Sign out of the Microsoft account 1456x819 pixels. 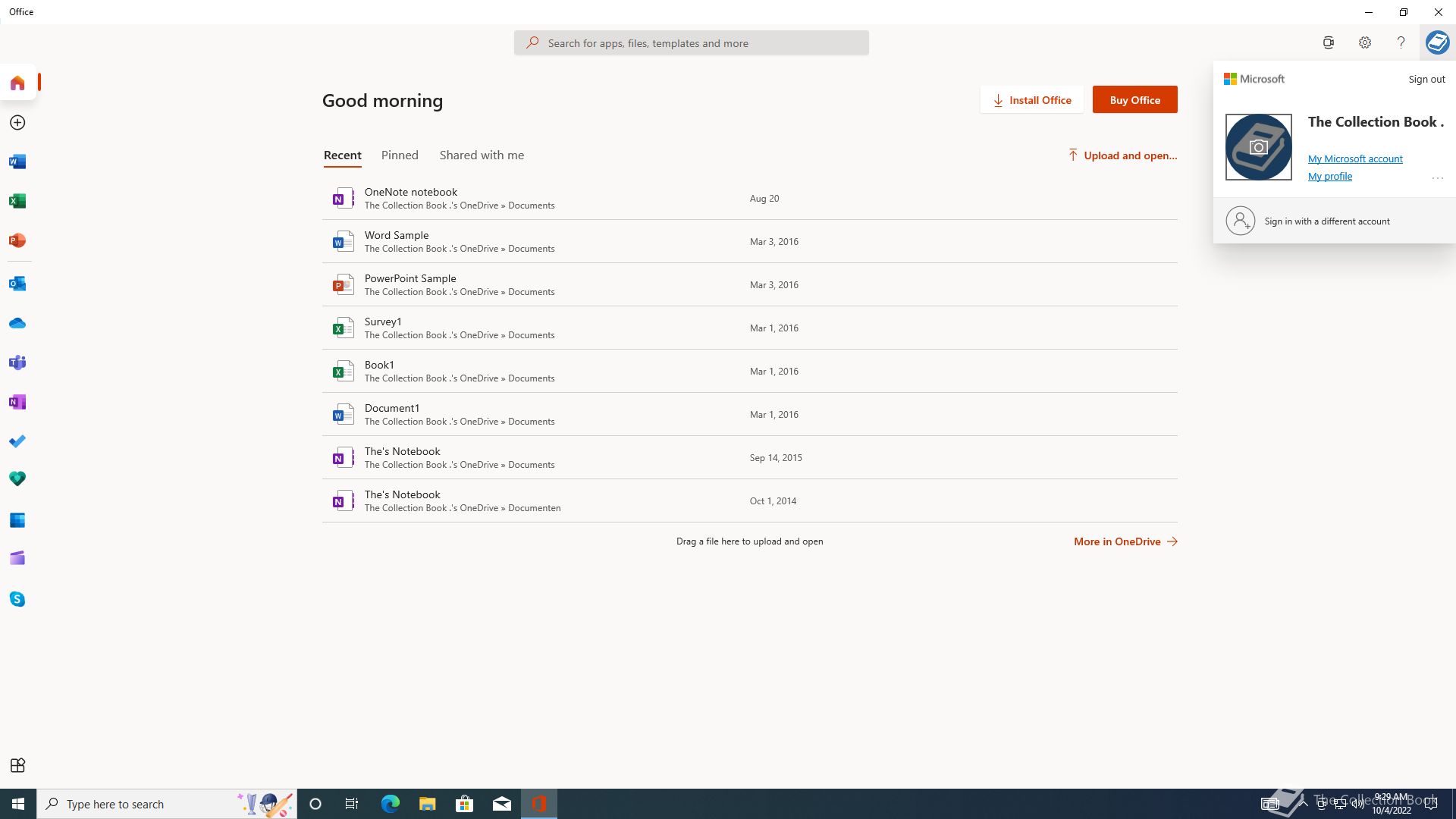point(1426,79)
